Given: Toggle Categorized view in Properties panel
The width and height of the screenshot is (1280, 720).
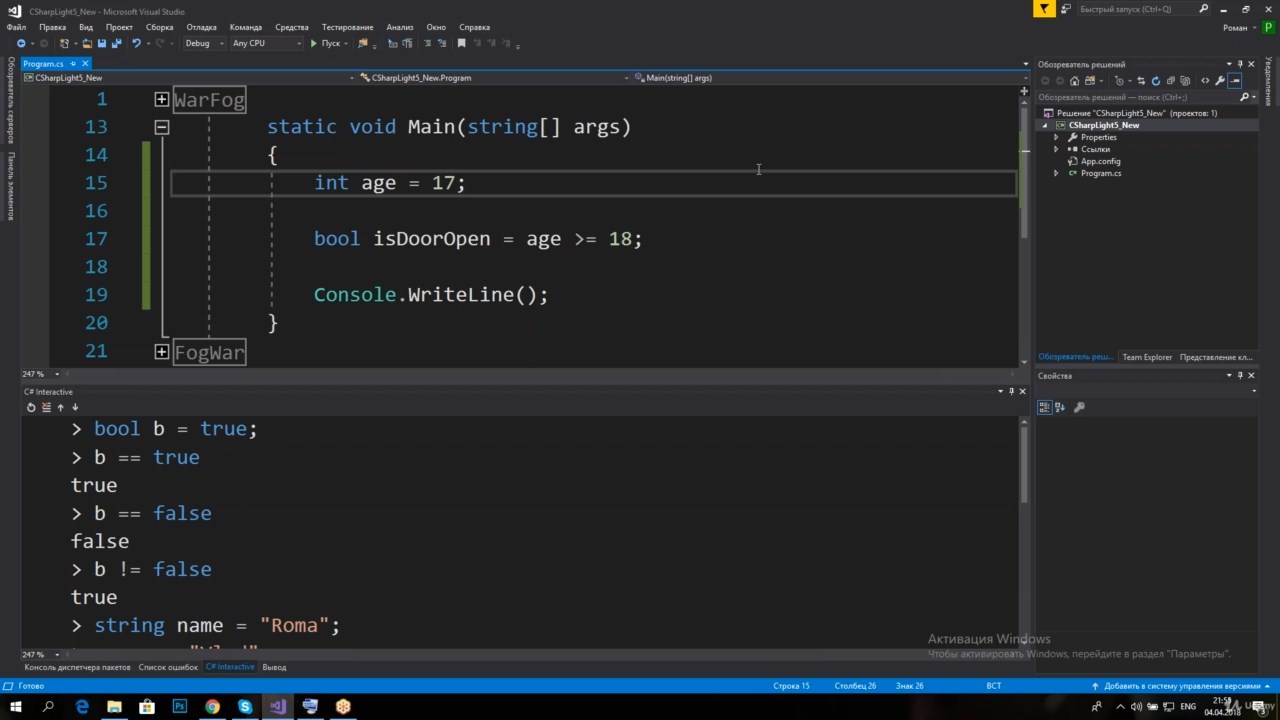Looking at the screenshot, I should tap(1045, 407).
